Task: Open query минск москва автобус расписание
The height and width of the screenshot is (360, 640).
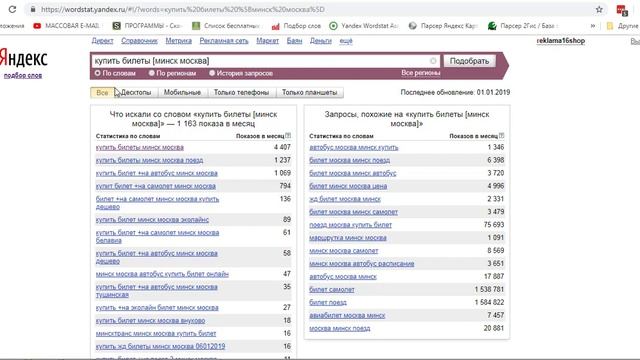Action: coord(362,264)
